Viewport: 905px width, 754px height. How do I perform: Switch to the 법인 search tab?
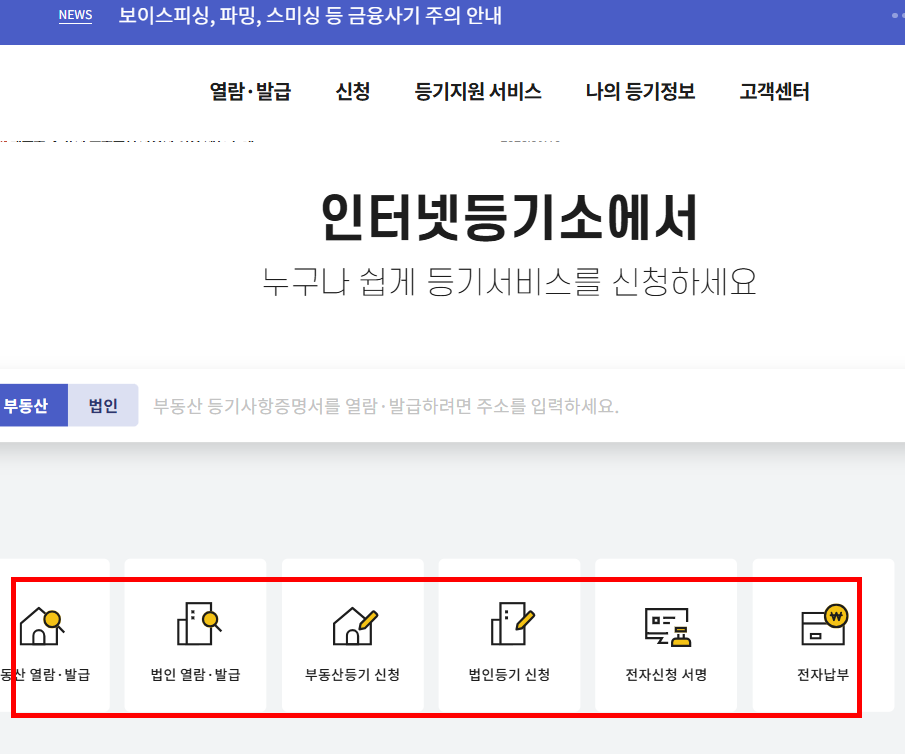click(x=103, y=404)
